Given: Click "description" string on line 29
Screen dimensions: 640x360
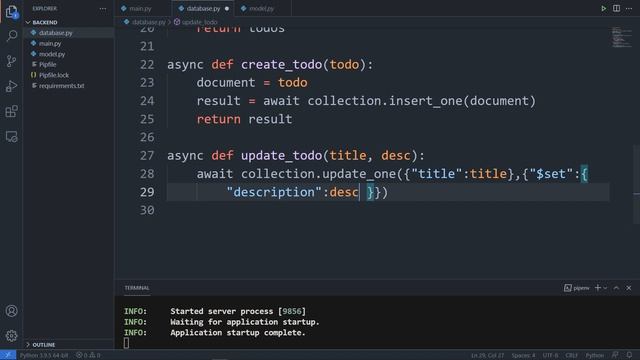Looking at the screenshot, I should (274, 192).
